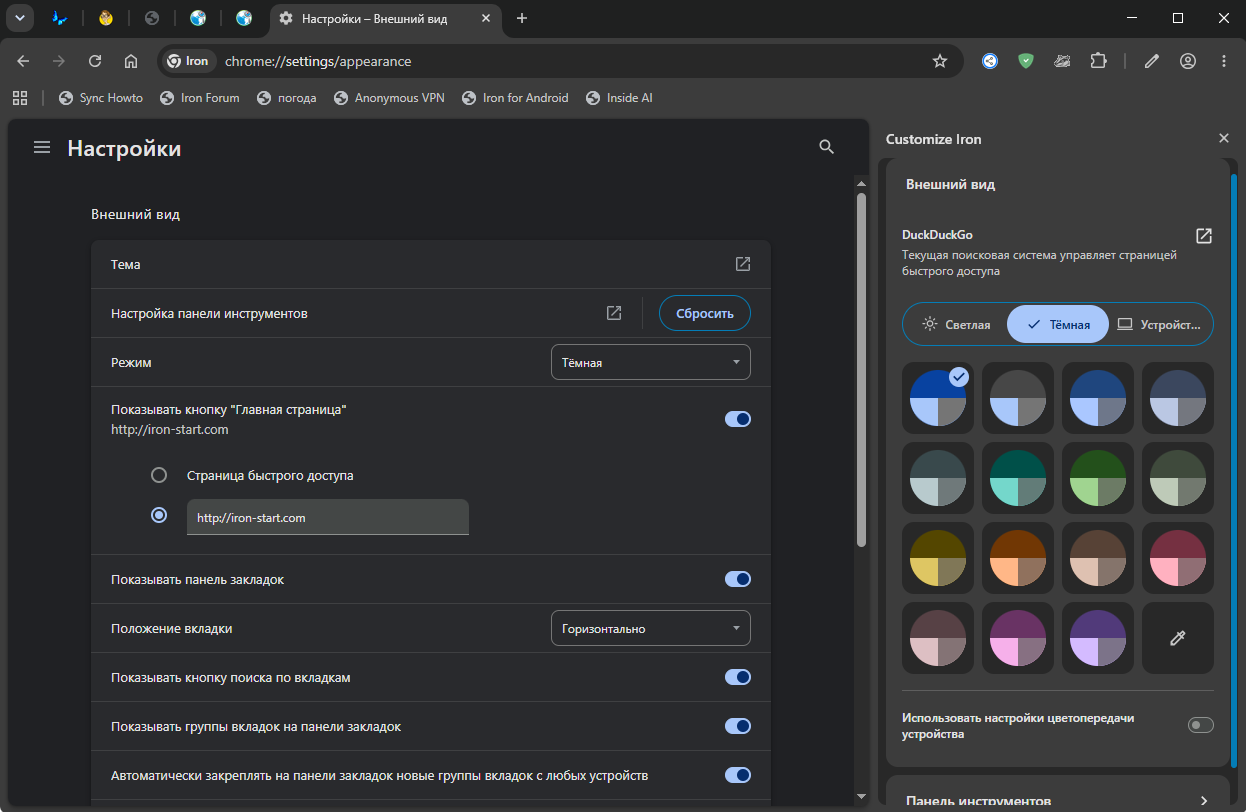
Task: Select the teal green color swatch
Action: pos(1018,478)
